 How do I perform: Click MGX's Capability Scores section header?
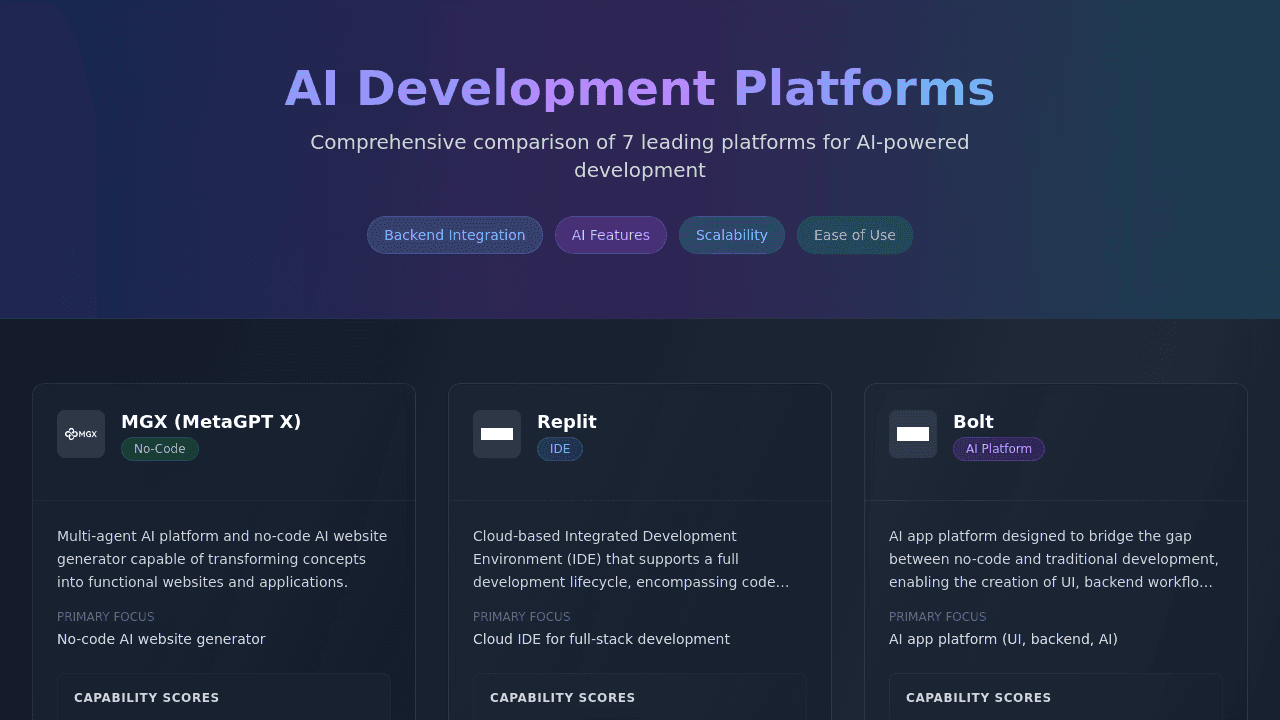coord(147,698)
